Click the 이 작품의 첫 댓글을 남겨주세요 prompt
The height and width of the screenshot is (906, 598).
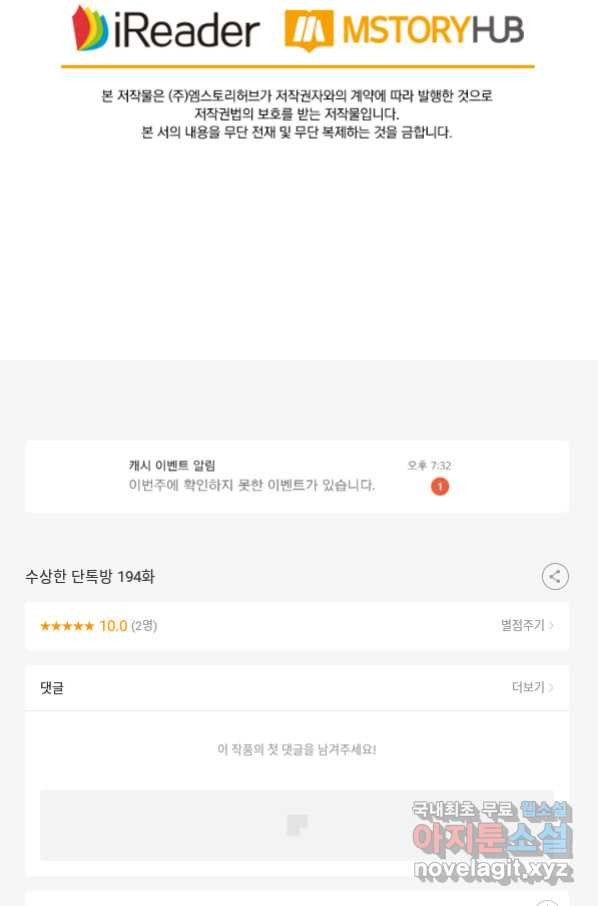[297, 749]
